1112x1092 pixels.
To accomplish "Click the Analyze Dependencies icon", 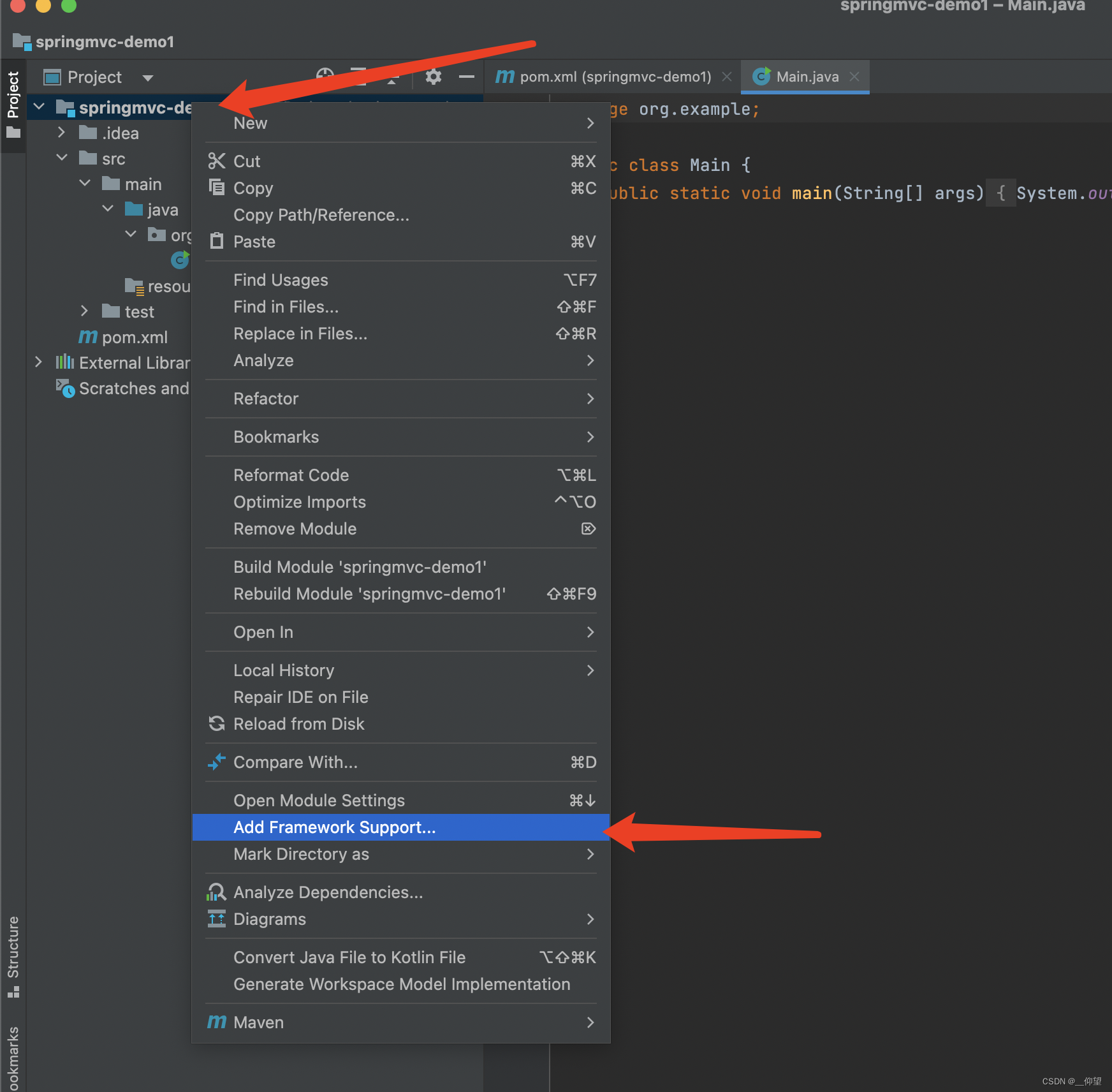I will point(217,892).
